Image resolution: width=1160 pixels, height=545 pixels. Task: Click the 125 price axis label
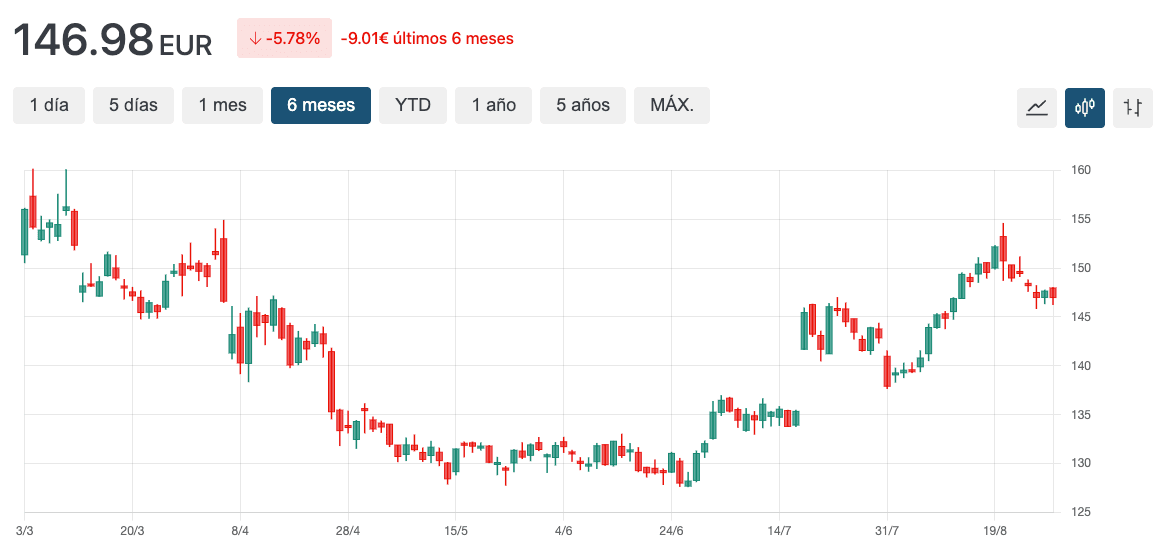1082,512
